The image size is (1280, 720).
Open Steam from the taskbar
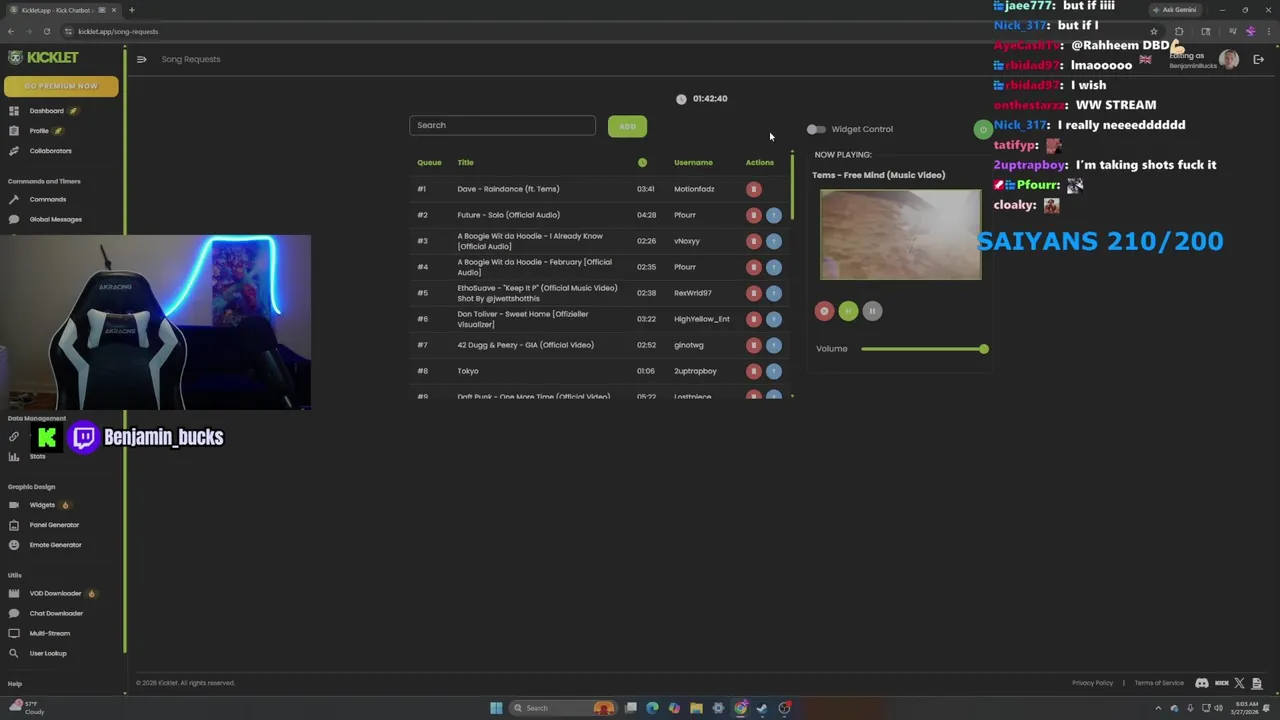coord(762,708)
